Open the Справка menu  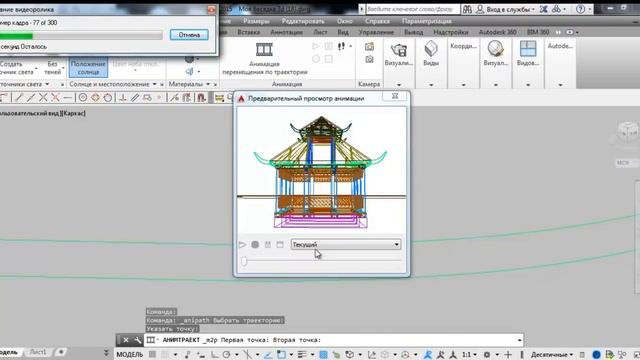377,21
